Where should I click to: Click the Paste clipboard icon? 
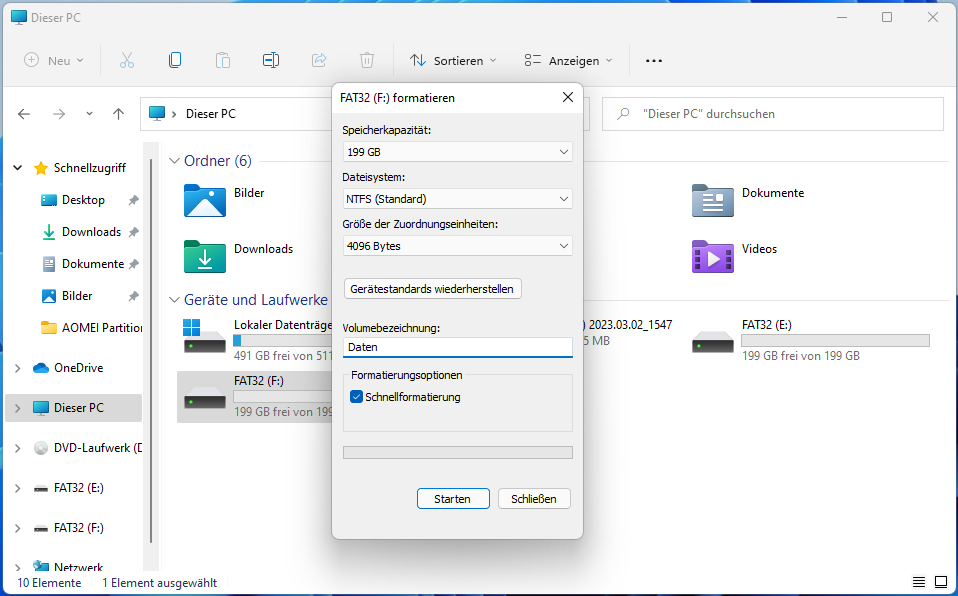point(223,61)
